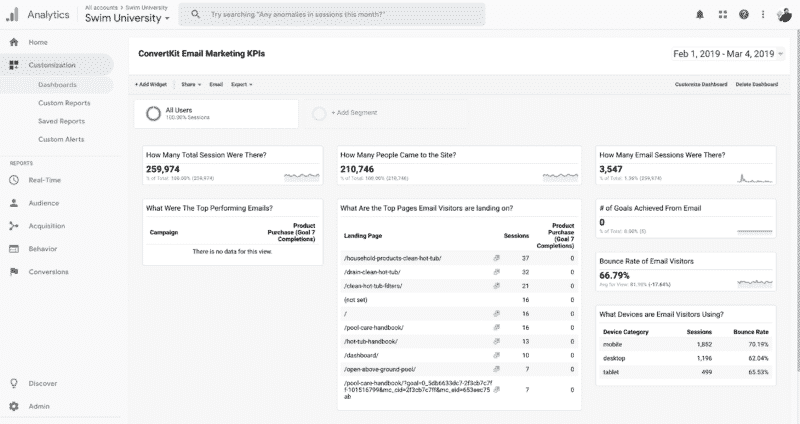Click the Device Category column header
Screen dimensions: 800x424
(626, 332)
